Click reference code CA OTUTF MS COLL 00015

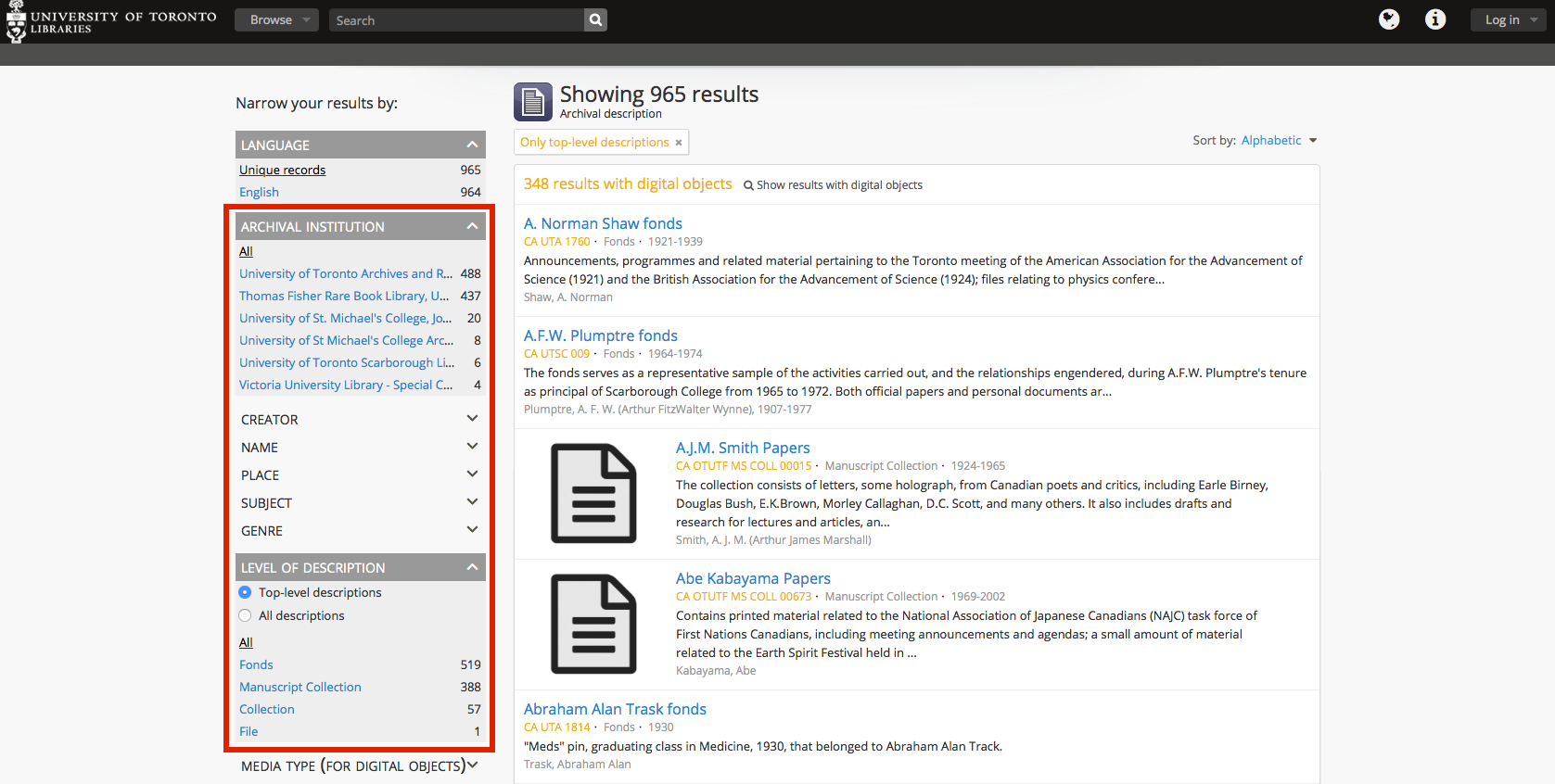744,466
